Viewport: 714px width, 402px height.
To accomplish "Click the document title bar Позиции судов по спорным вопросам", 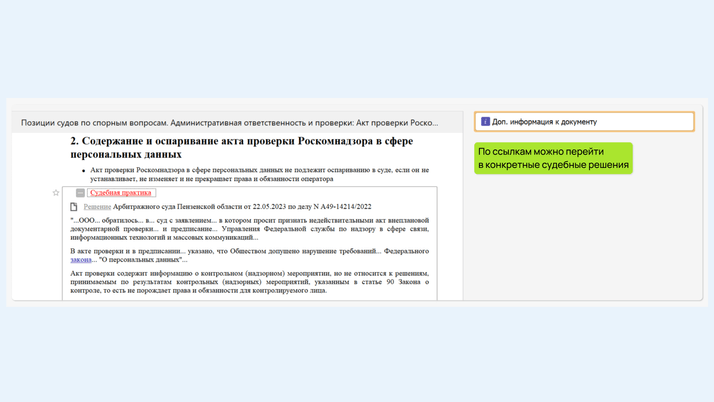I will (237, 122).
